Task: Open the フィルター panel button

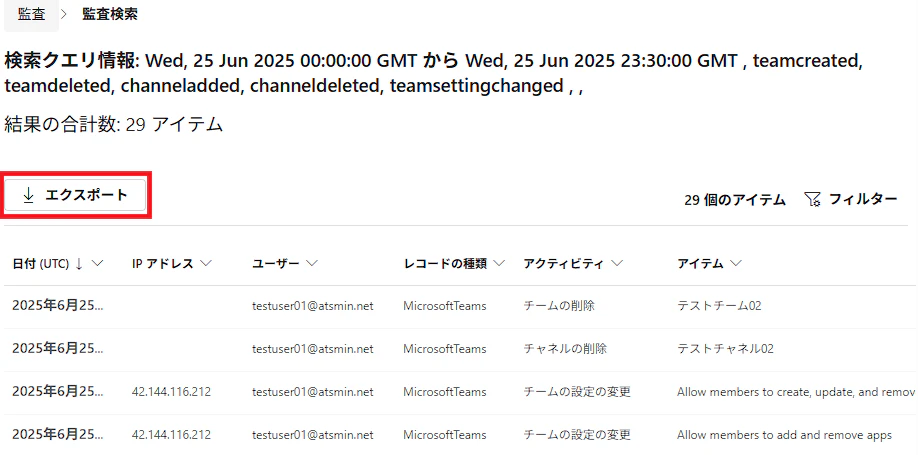Action: click(851, 200)
